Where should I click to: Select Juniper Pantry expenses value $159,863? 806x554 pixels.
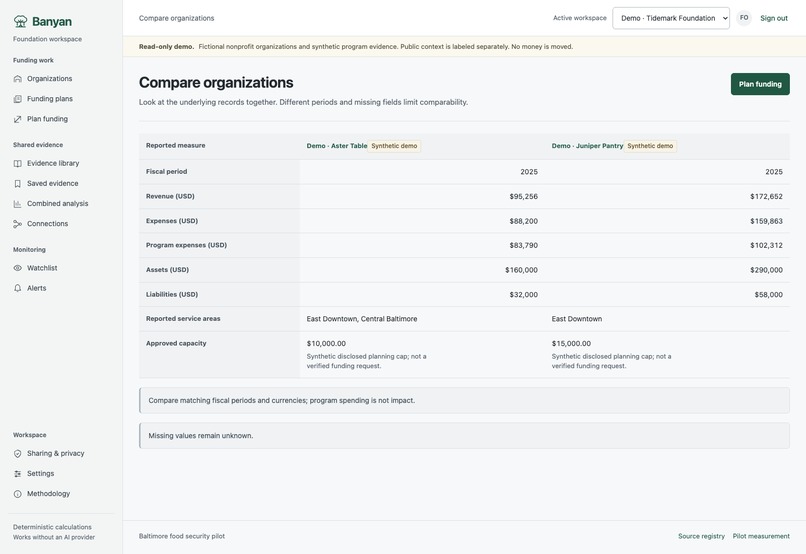(x=766, y=221)
